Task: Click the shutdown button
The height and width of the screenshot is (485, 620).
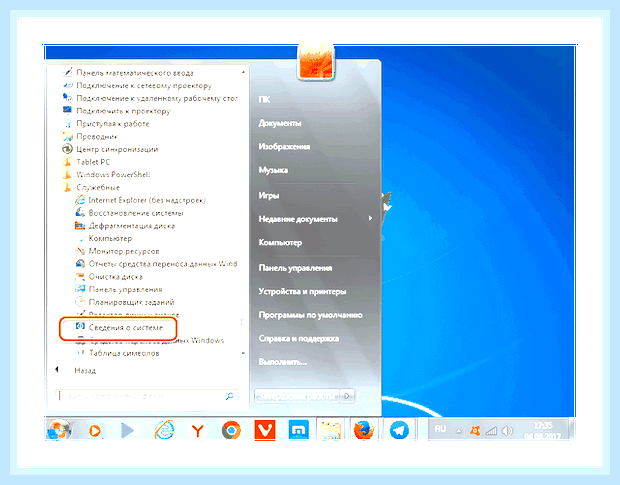Action: [297, 396]
